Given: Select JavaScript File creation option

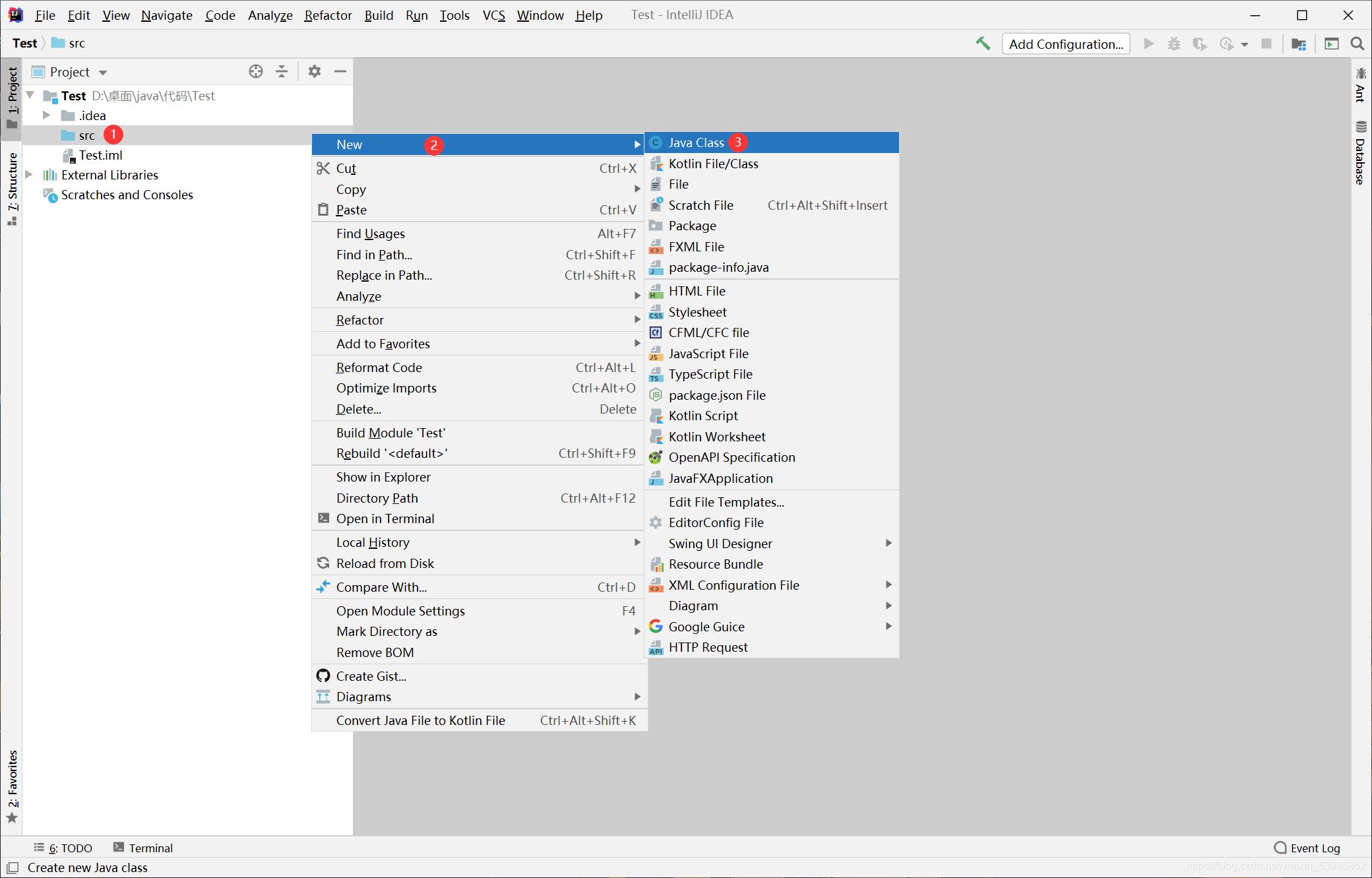Looking at the screenshot, I should point(709,353).
